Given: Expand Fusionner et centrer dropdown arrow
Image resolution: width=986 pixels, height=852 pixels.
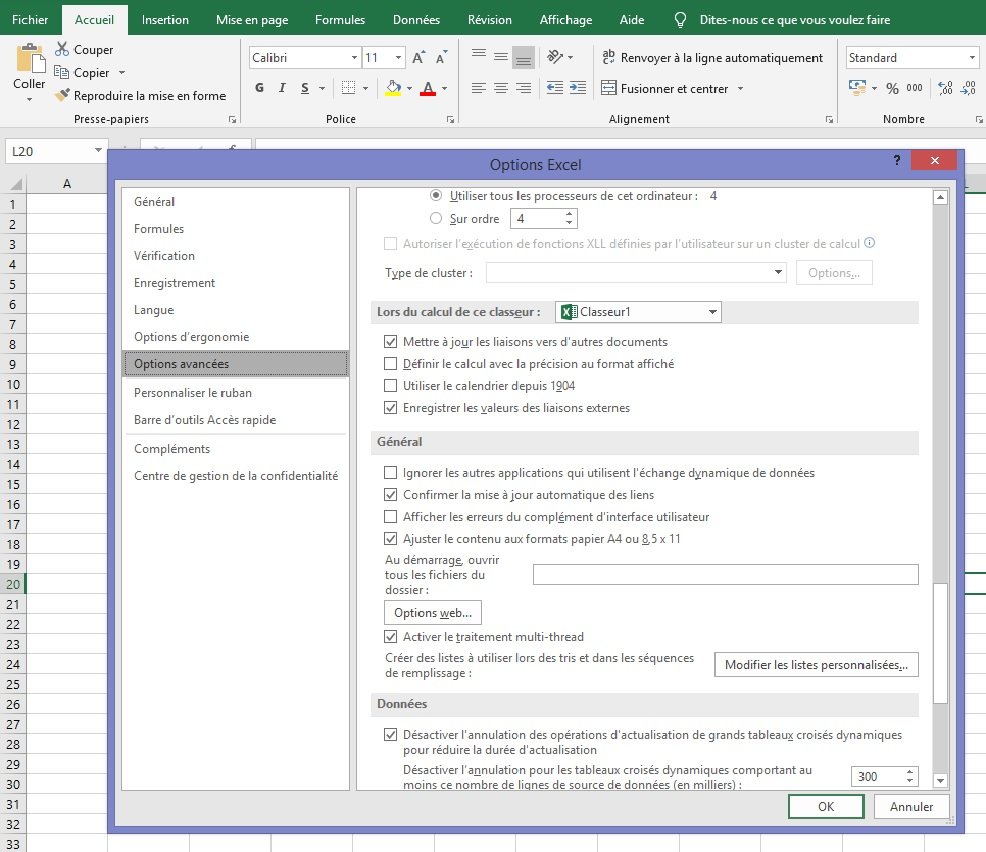Looking at the screenshot, I should coord(740,89).
